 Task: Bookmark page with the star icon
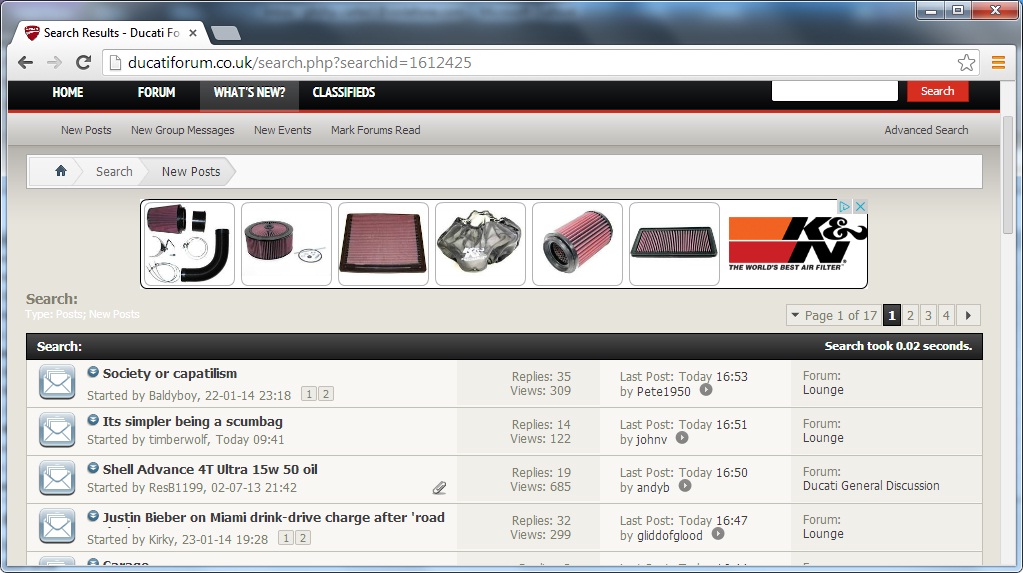[x=966, y=63]
